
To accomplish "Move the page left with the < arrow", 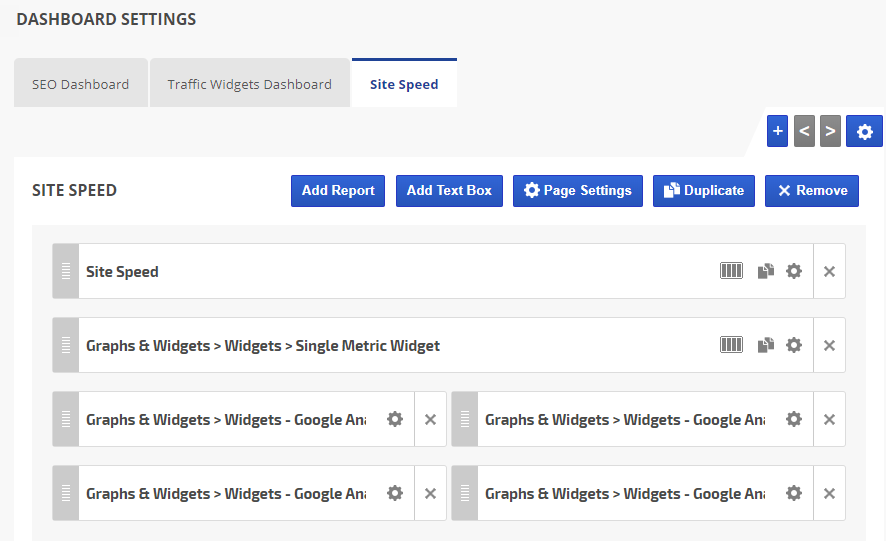I will (x=805, y=131).
